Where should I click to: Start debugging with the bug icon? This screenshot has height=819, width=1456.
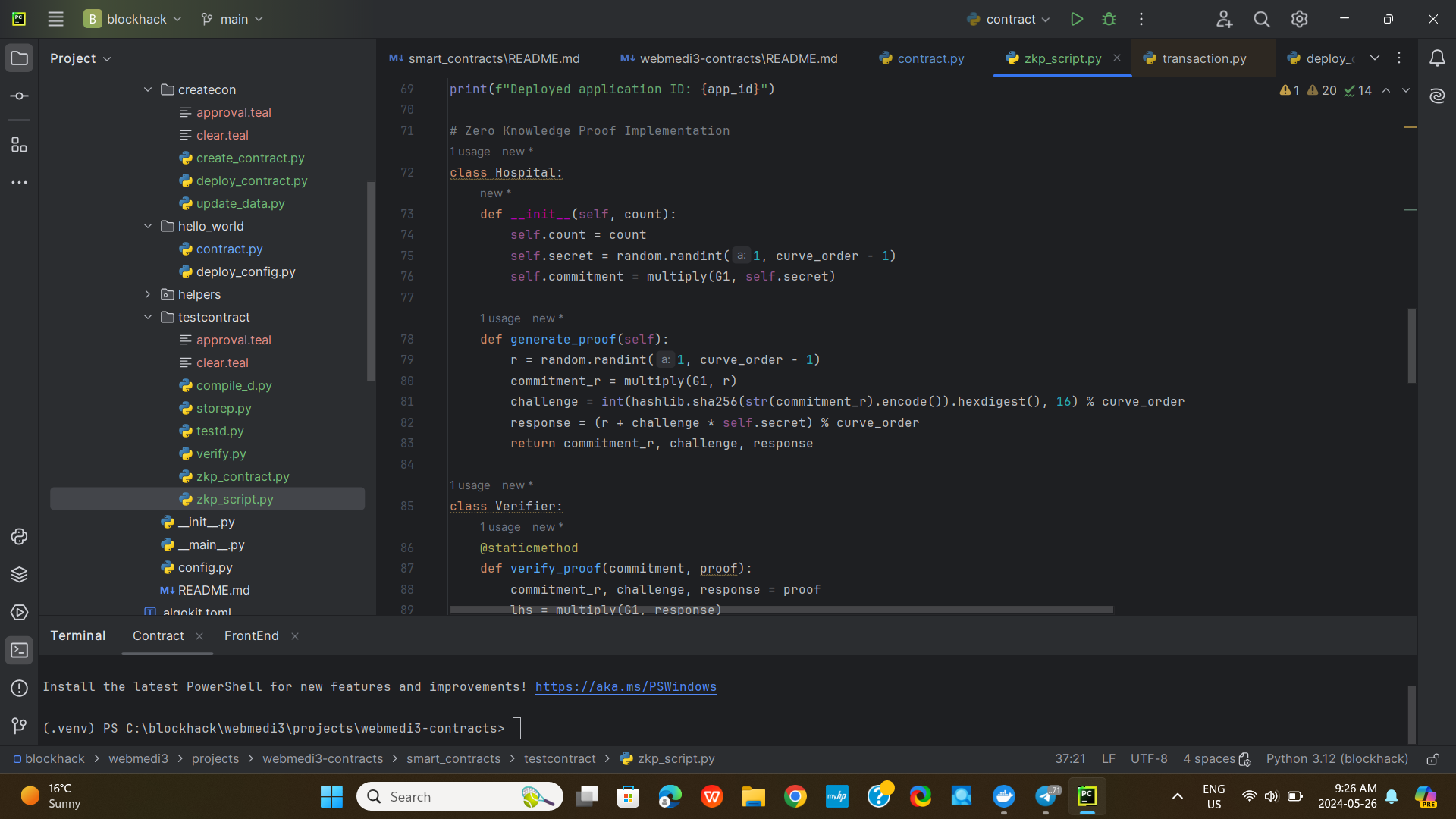coord(1109,20)
